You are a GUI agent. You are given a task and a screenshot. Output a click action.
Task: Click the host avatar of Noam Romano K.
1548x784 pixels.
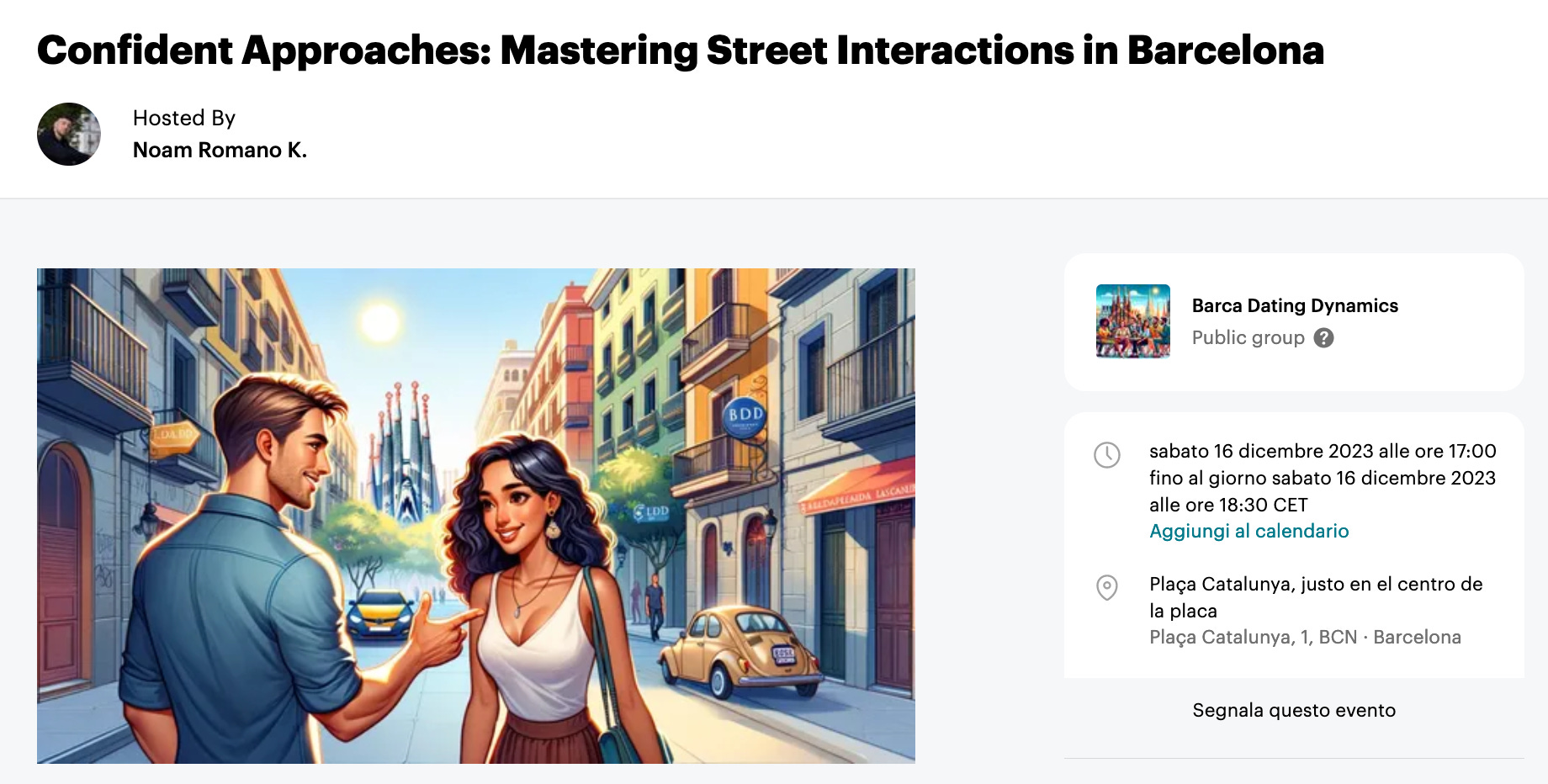69,134
